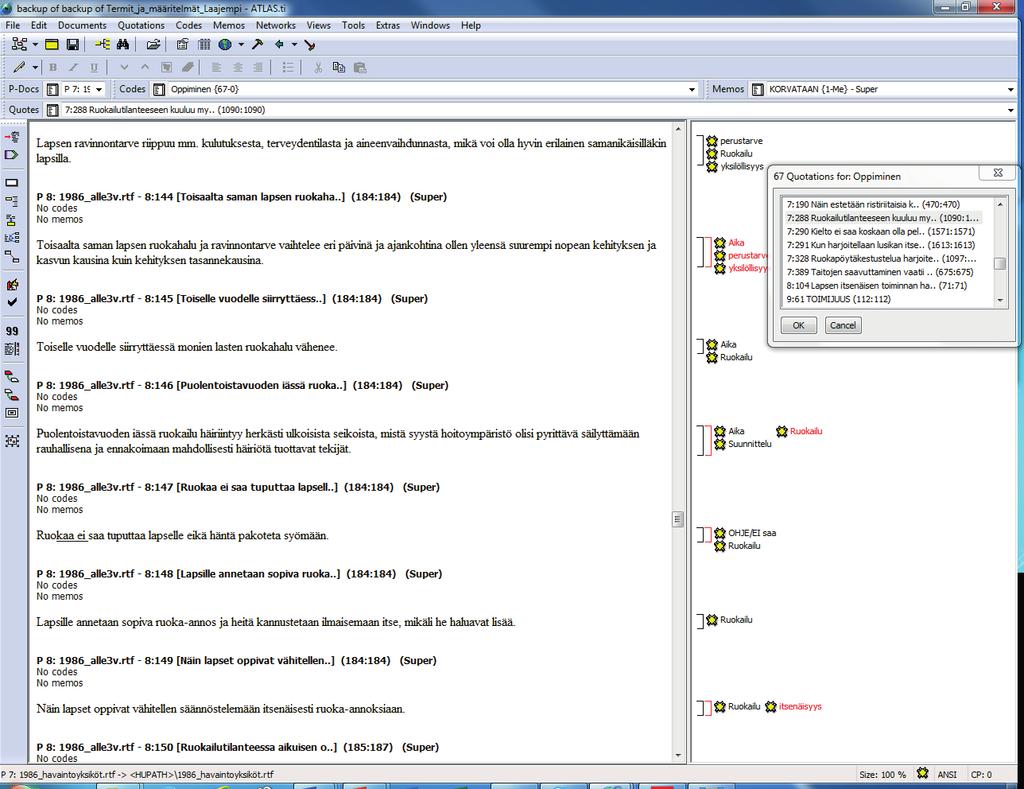1024x789 pixels.
Task: Click the open folder icon in toolbar
Action: 153,44
